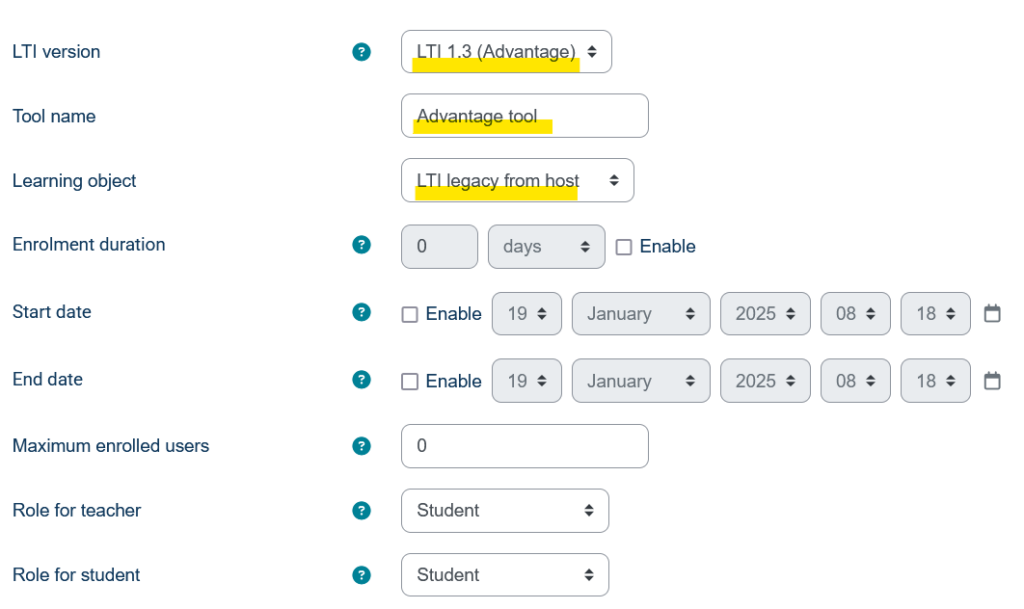Open help for Enrolment duration

[x=362, y=245]
